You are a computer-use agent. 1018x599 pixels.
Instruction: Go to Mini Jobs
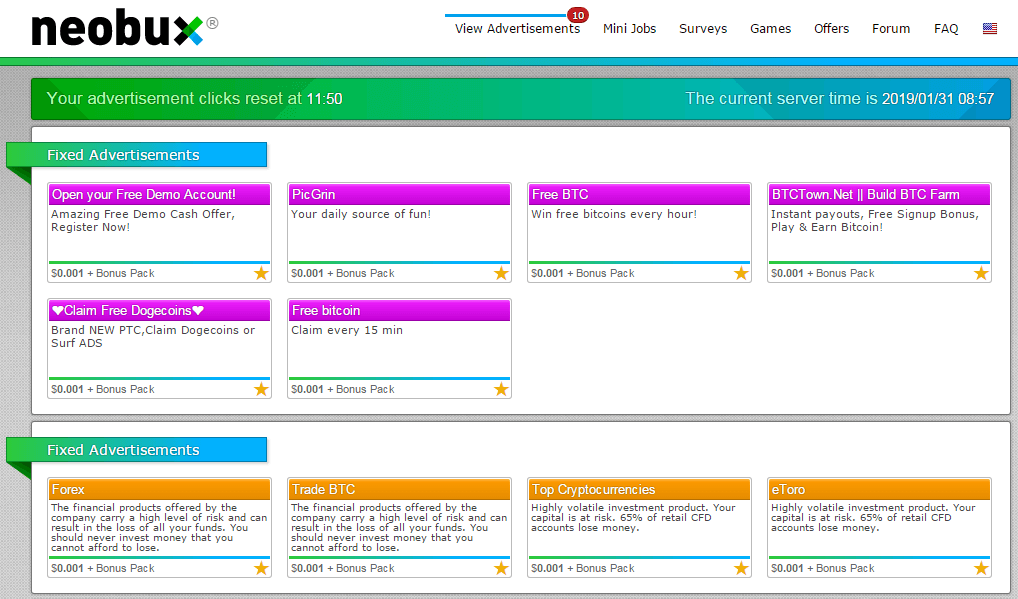(x=629, y=29)
